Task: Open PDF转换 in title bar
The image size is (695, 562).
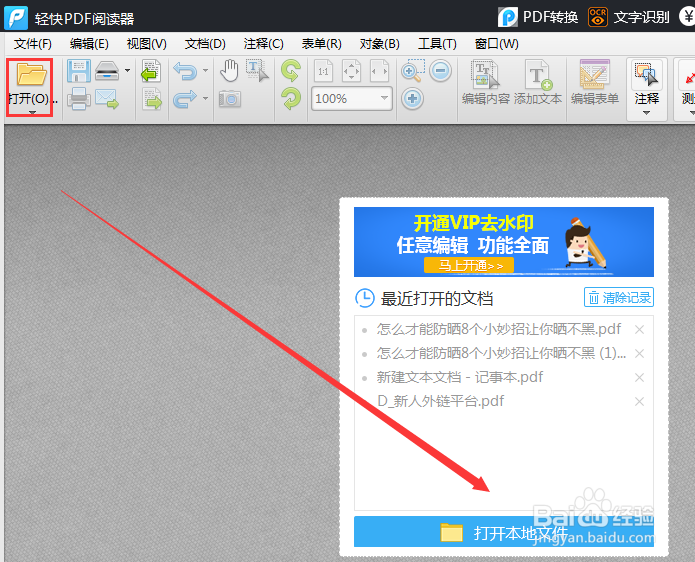Action: [538, 17]
